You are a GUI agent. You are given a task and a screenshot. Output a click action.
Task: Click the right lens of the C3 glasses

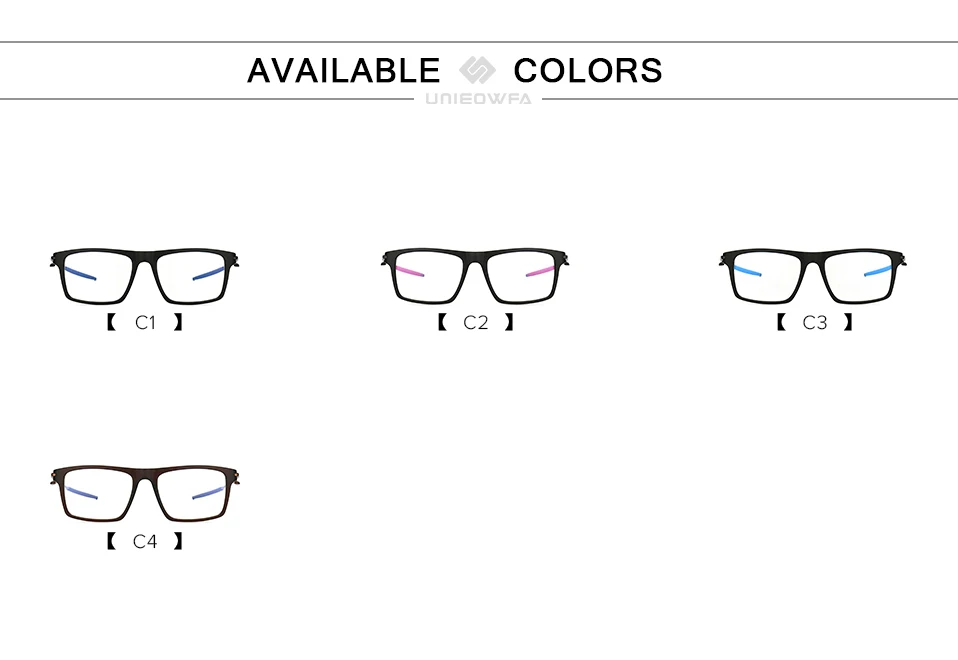click(859, 276)
